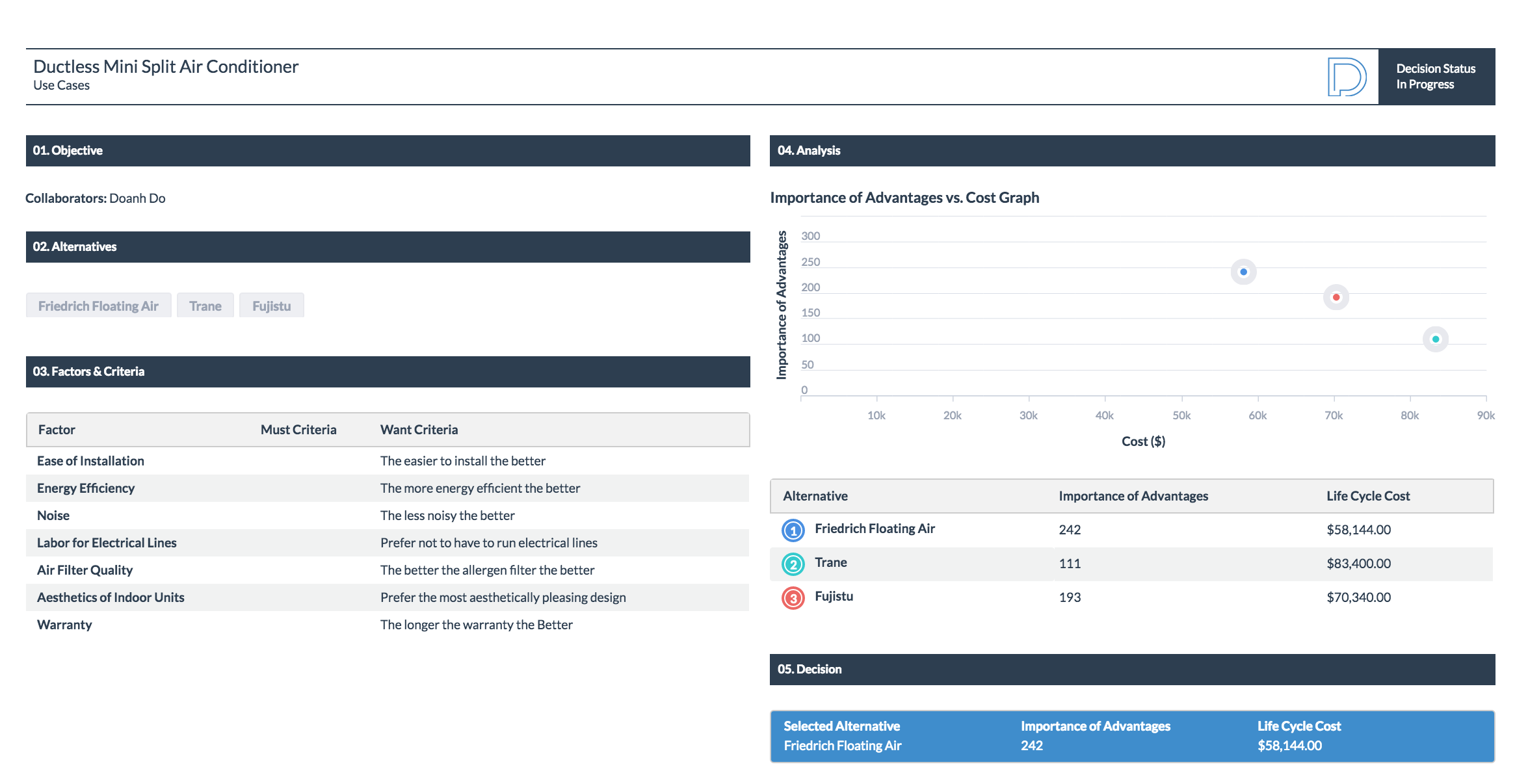Image resolution: width=1515 pixels, height=784 pixels.
Task: Click the Importance of Advantages vs. Cost Graph title
Action: 904,198
